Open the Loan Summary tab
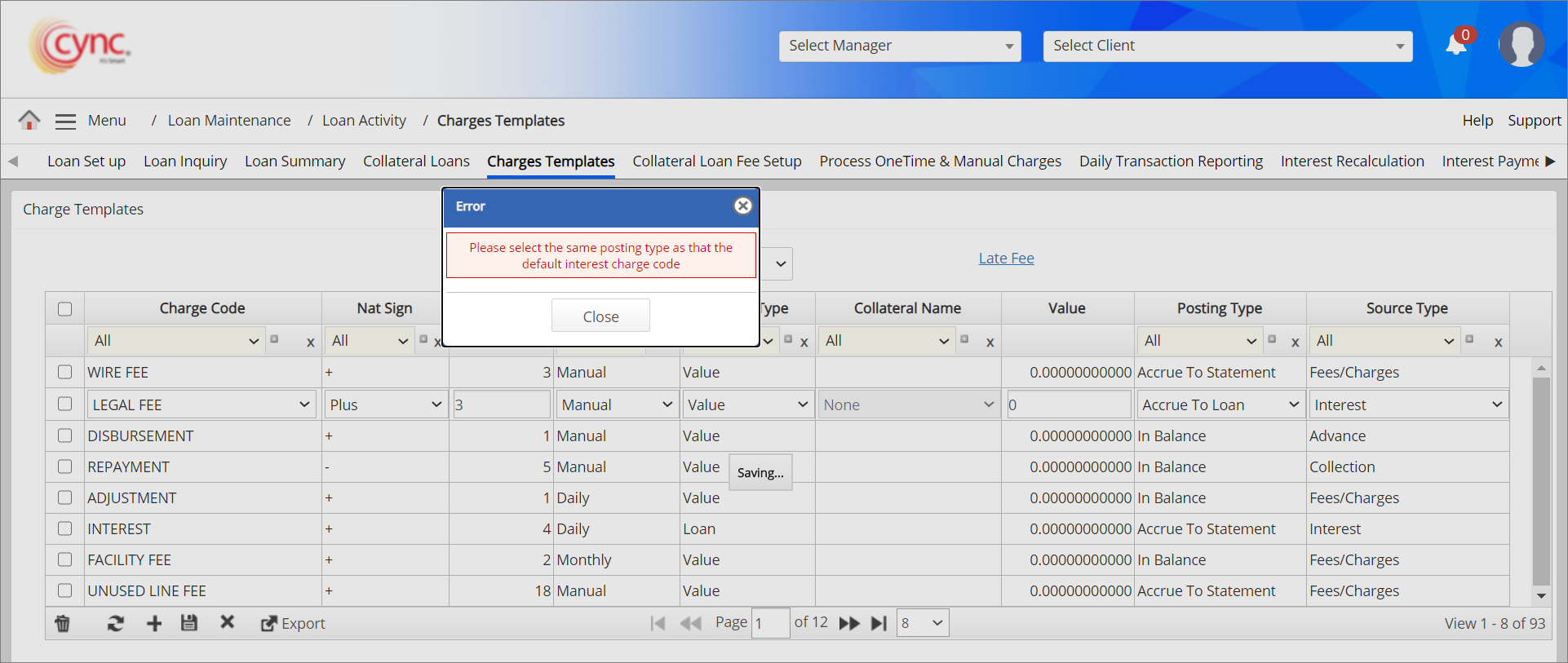Viewport: 1568px width, 663px height. pos(295,161)
